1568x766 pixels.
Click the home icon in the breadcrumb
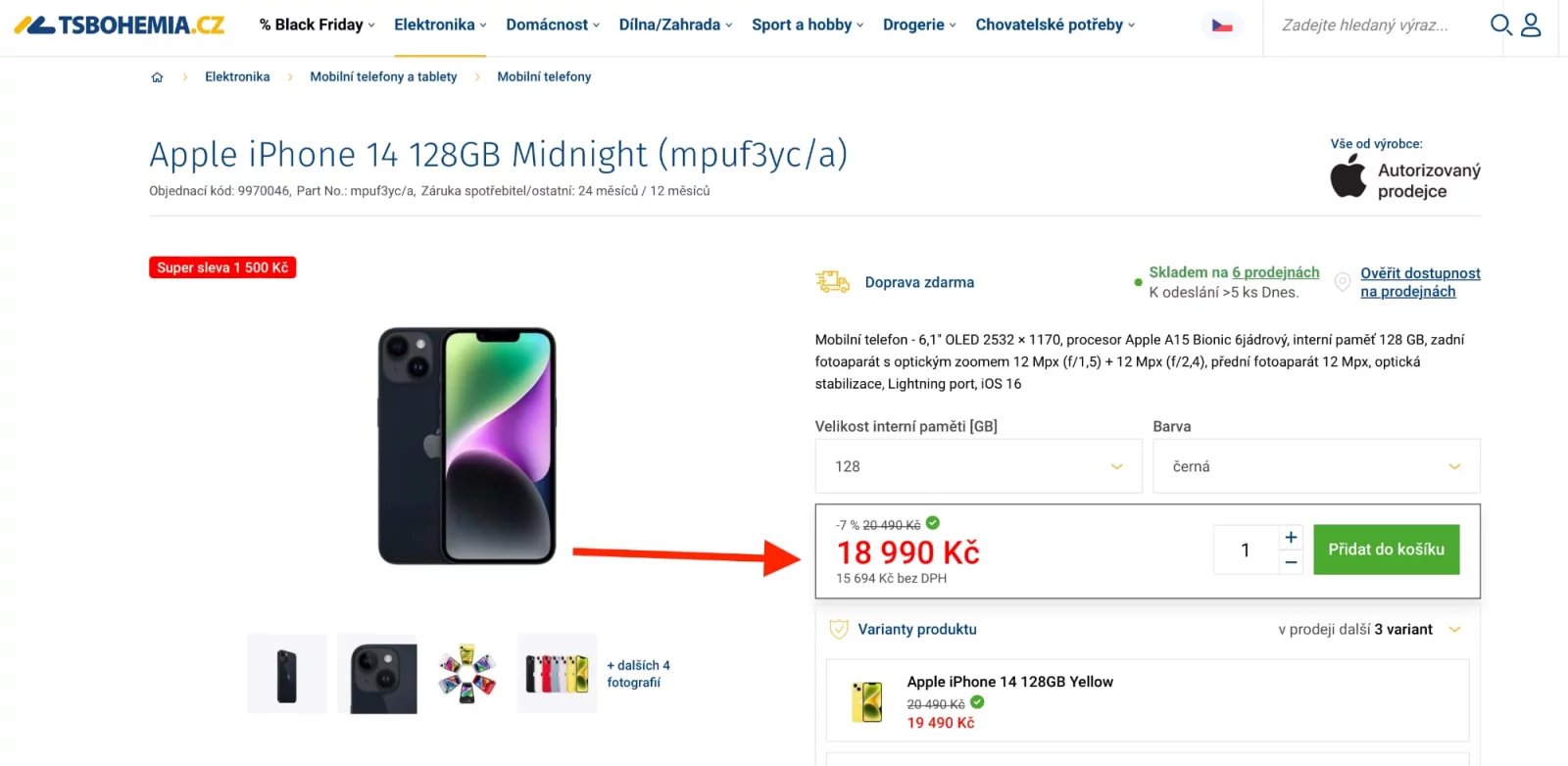[157, 75]
